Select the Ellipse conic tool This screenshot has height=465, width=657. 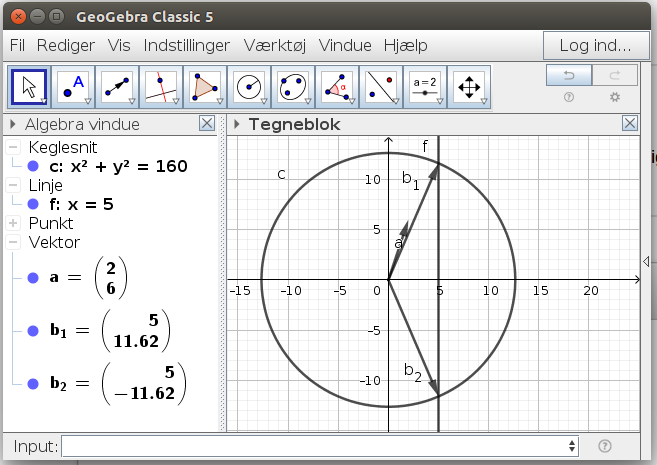coord(293,87)
